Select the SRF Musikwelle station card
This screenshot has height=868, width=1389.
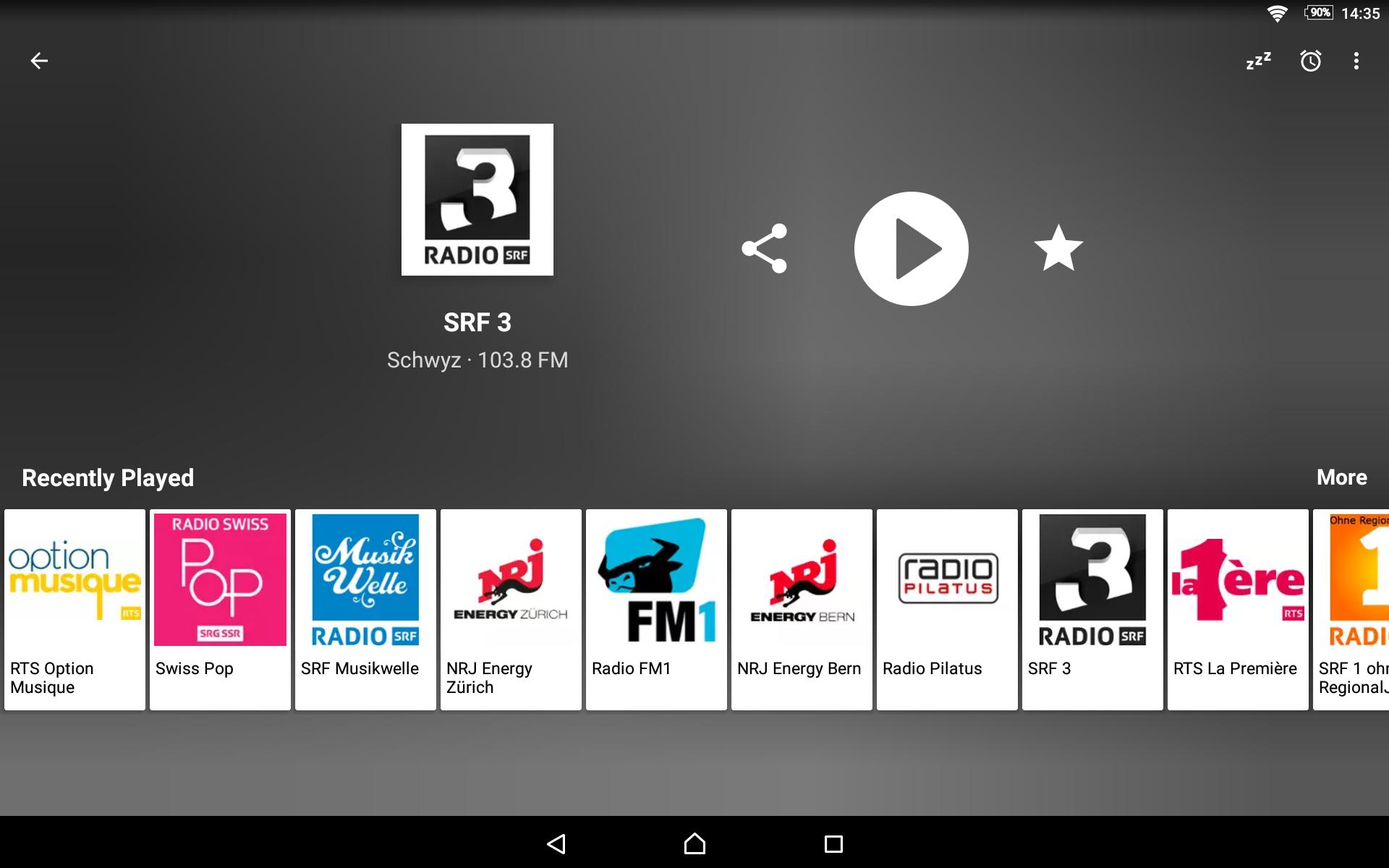click(365, 610)
